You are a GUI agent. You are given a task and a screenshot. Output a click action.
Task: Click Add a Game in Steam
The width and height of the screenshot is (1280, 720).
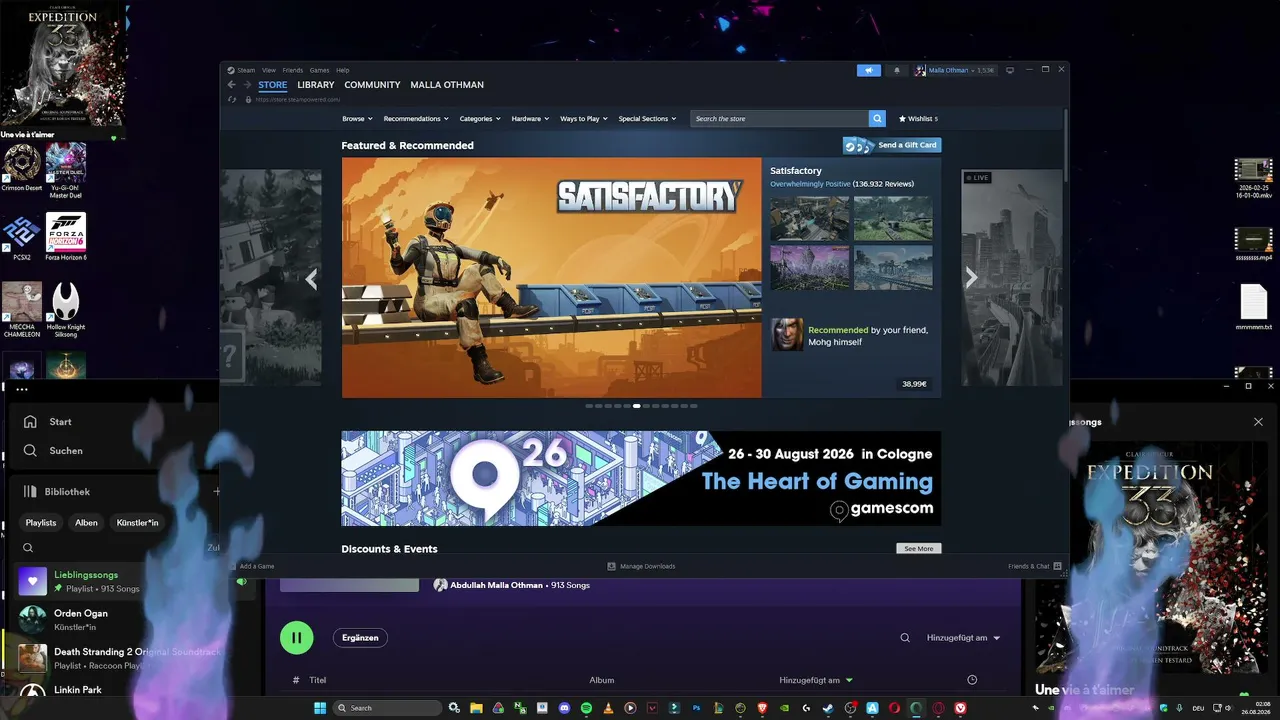(251, 566)
